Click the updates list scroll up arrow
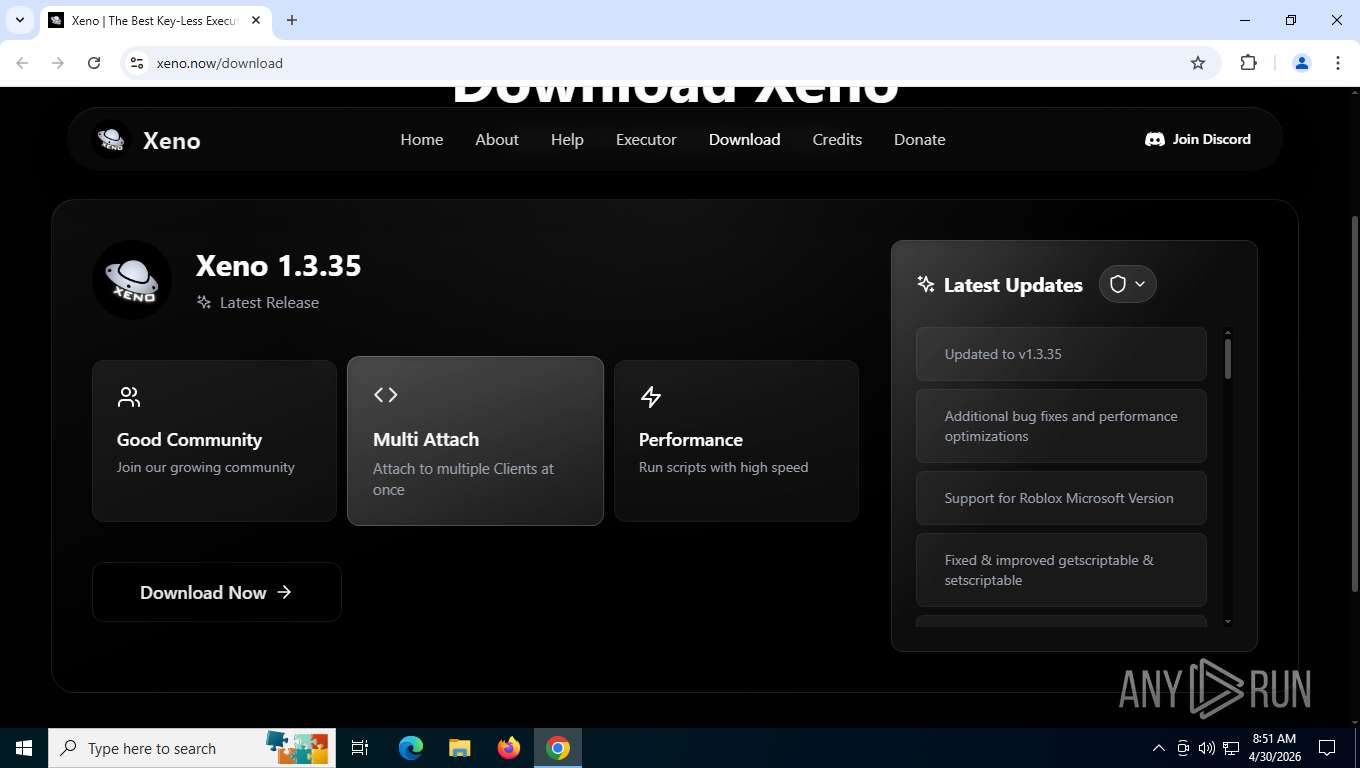 point(1228,333)
